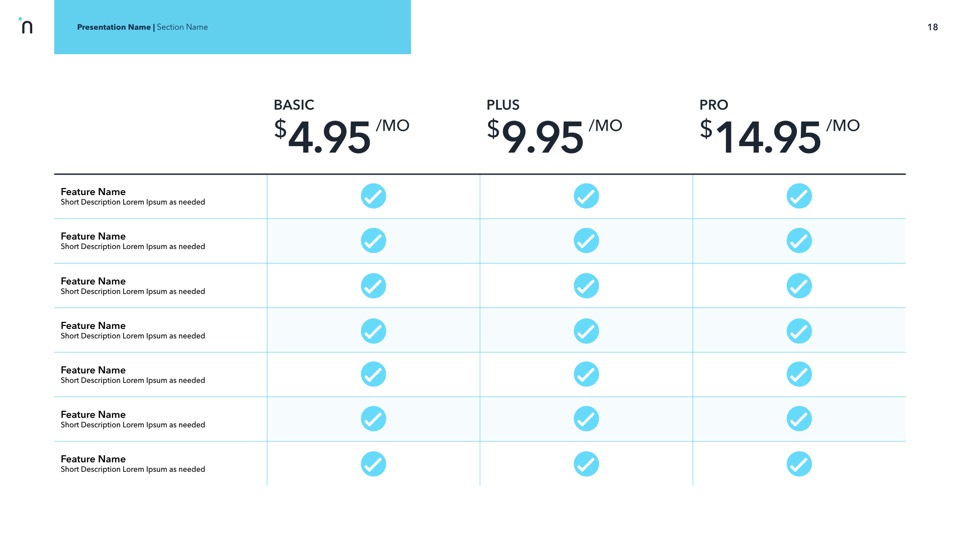The image size is (960, 540).
Task: Select the BASIC plan heading
Action: coord(294,105)
